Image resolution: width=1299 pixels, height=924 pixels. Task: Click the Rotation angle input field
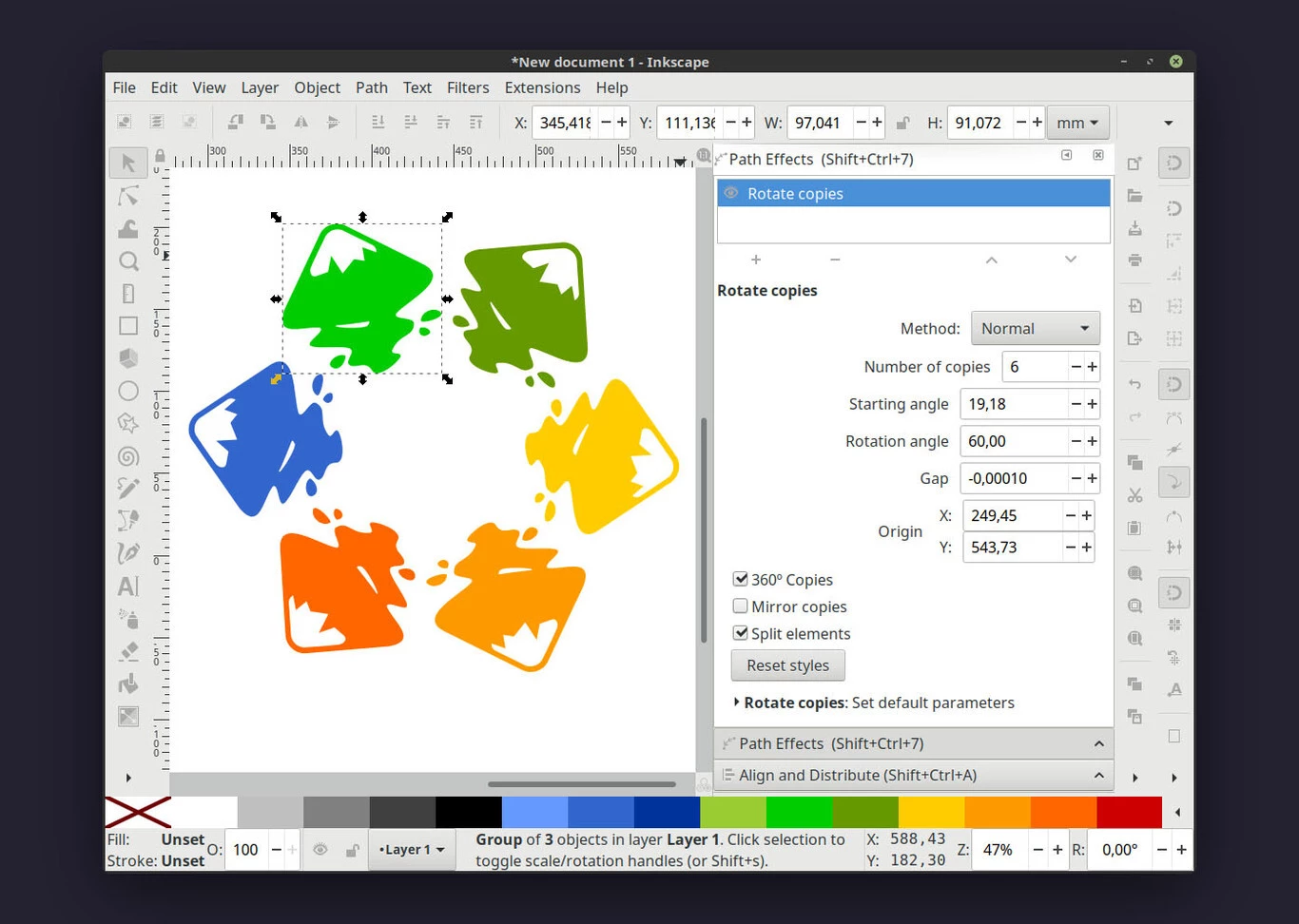click(1012, 441)
